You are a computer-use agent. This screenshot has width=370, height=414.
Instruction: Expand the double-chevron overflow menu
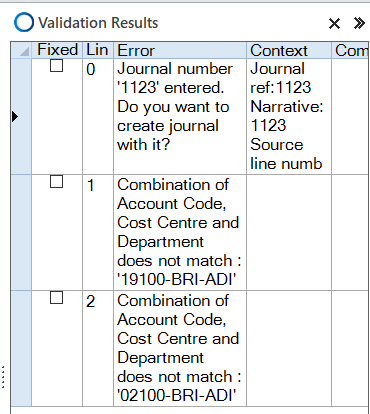point(359,23)
